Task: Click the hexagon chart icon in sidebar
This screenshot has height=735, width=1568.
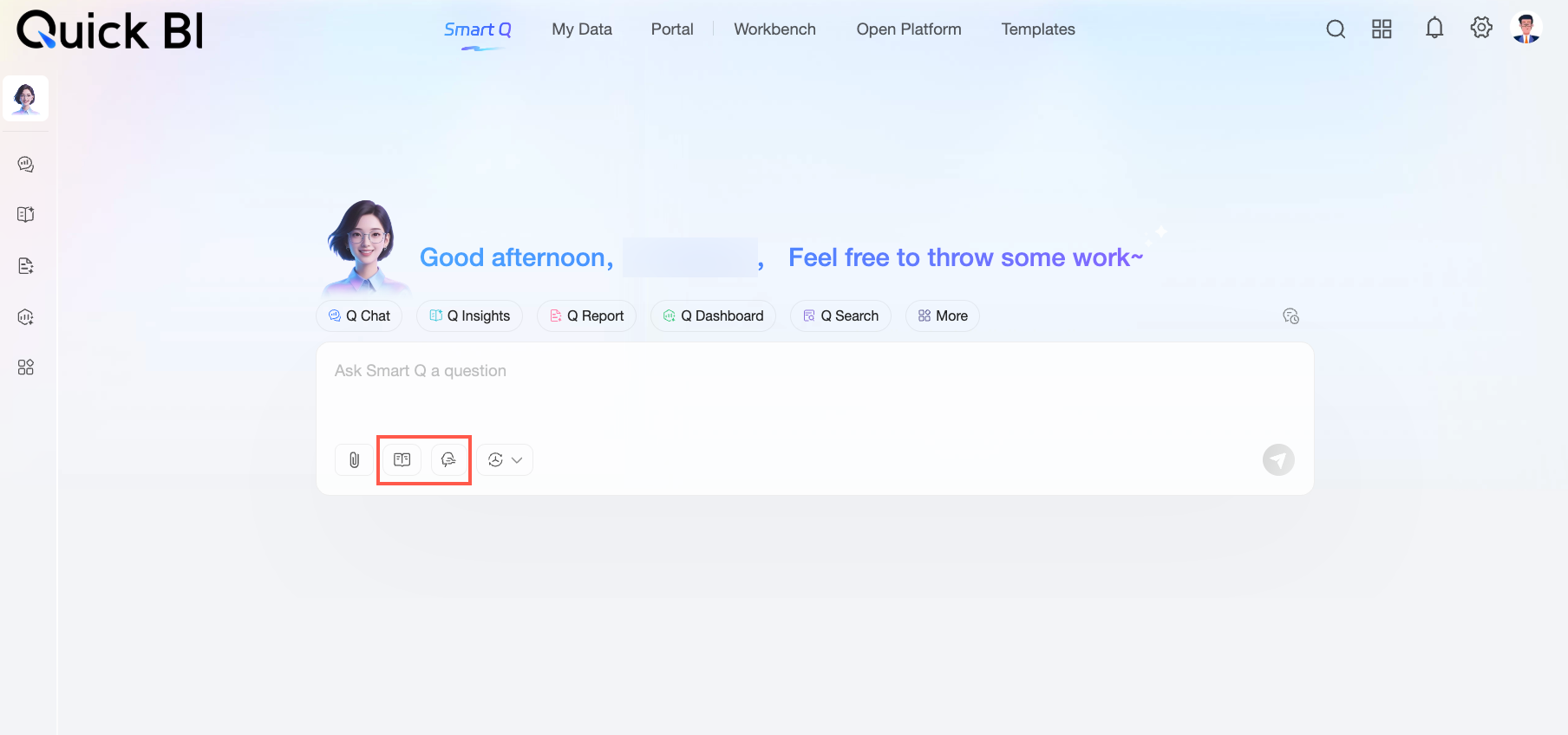Action: (26, 316)
